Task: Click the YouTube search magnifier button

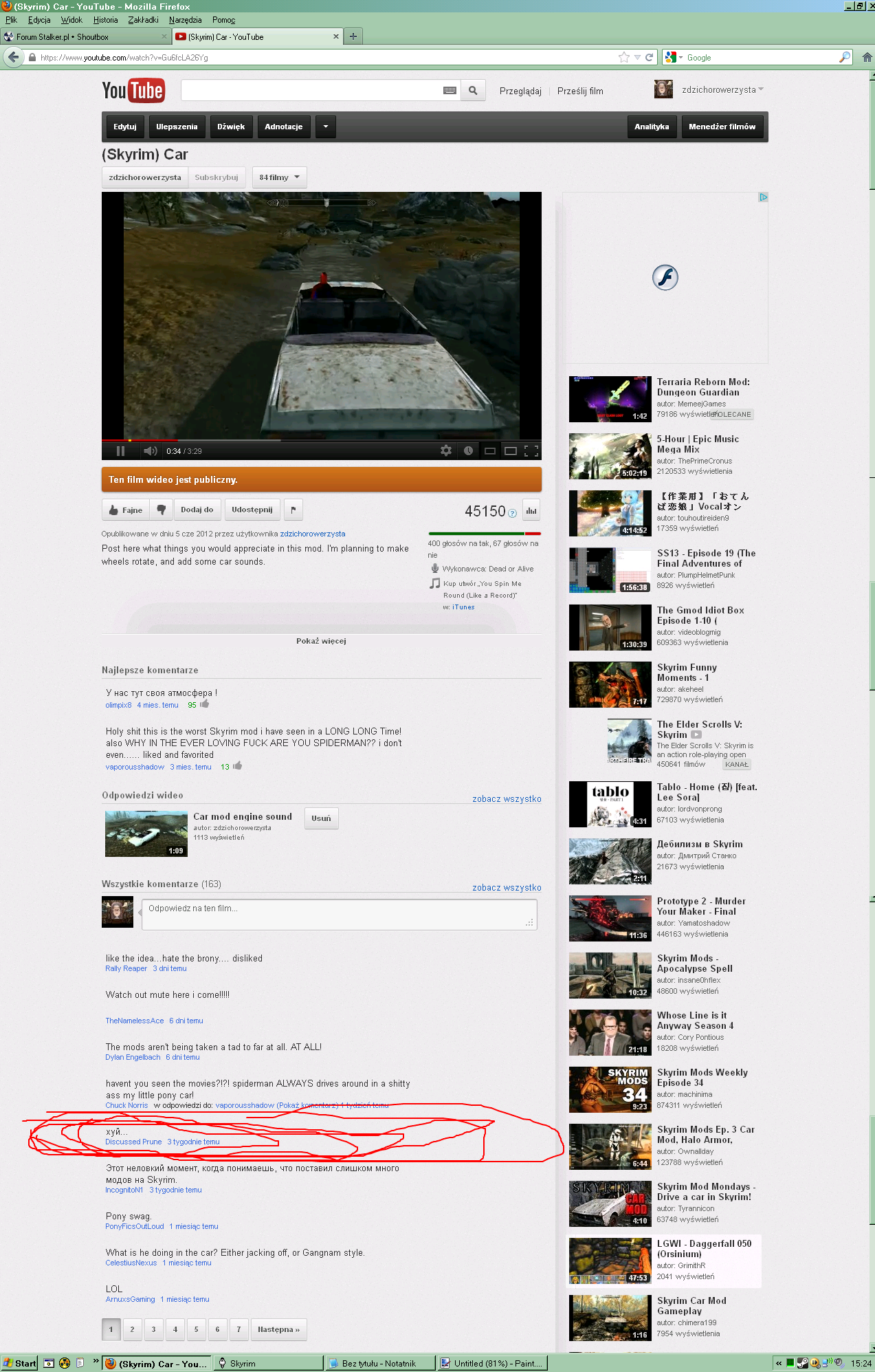Action: pos(473,90)
